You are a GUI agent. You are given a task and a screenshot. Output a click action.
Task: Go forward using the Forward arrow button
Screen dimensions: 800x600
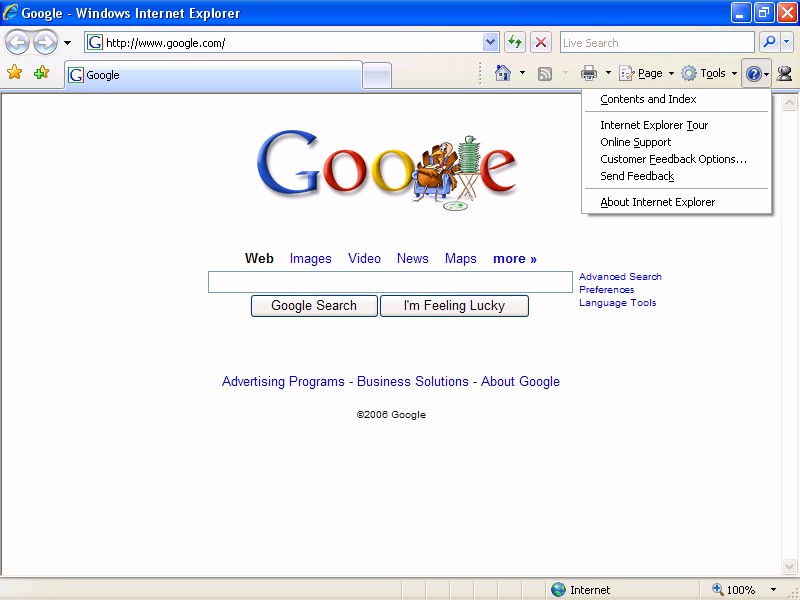coord(45,43)
